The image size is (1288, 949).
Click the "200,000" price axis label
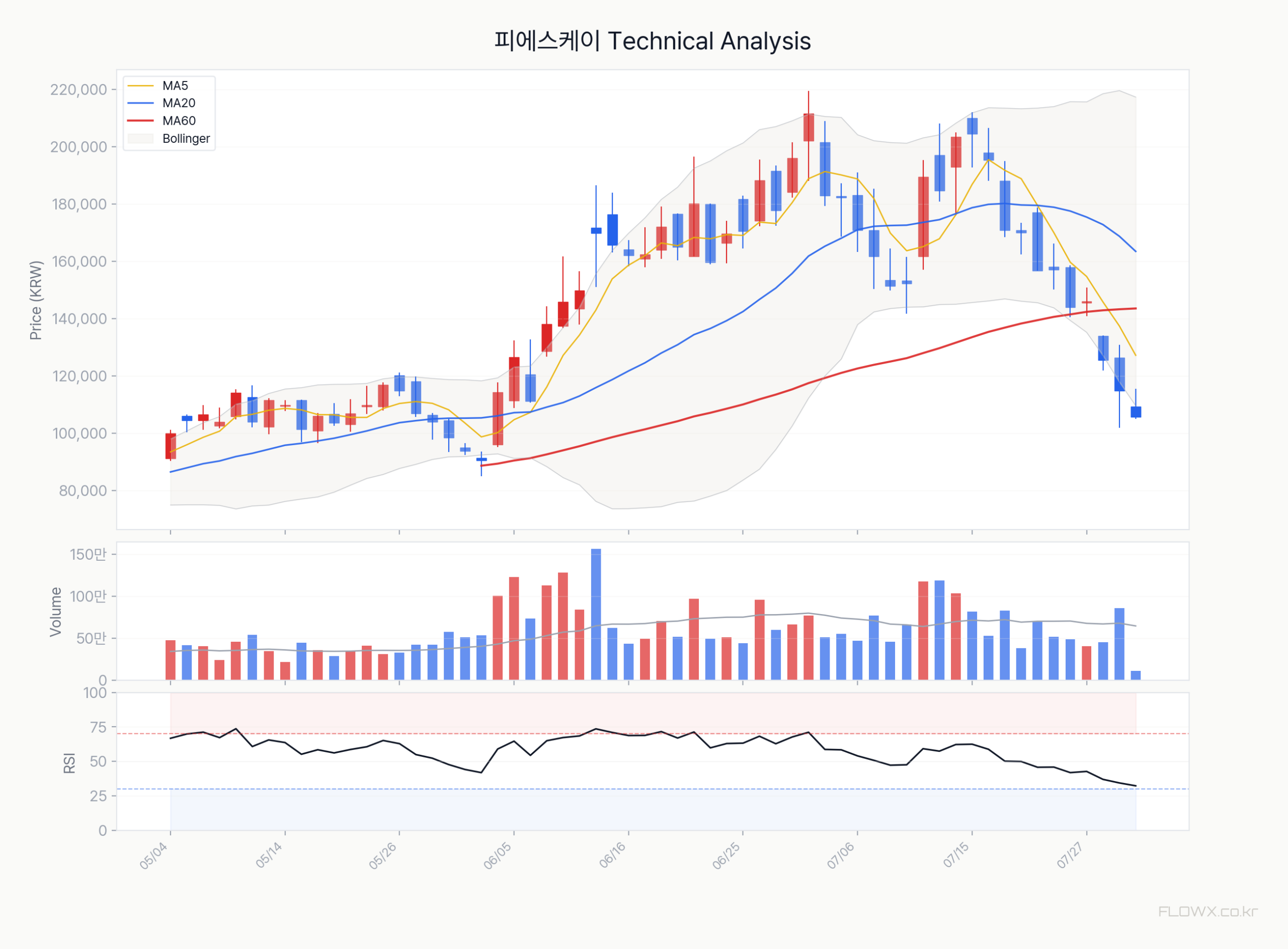point(79,147)
